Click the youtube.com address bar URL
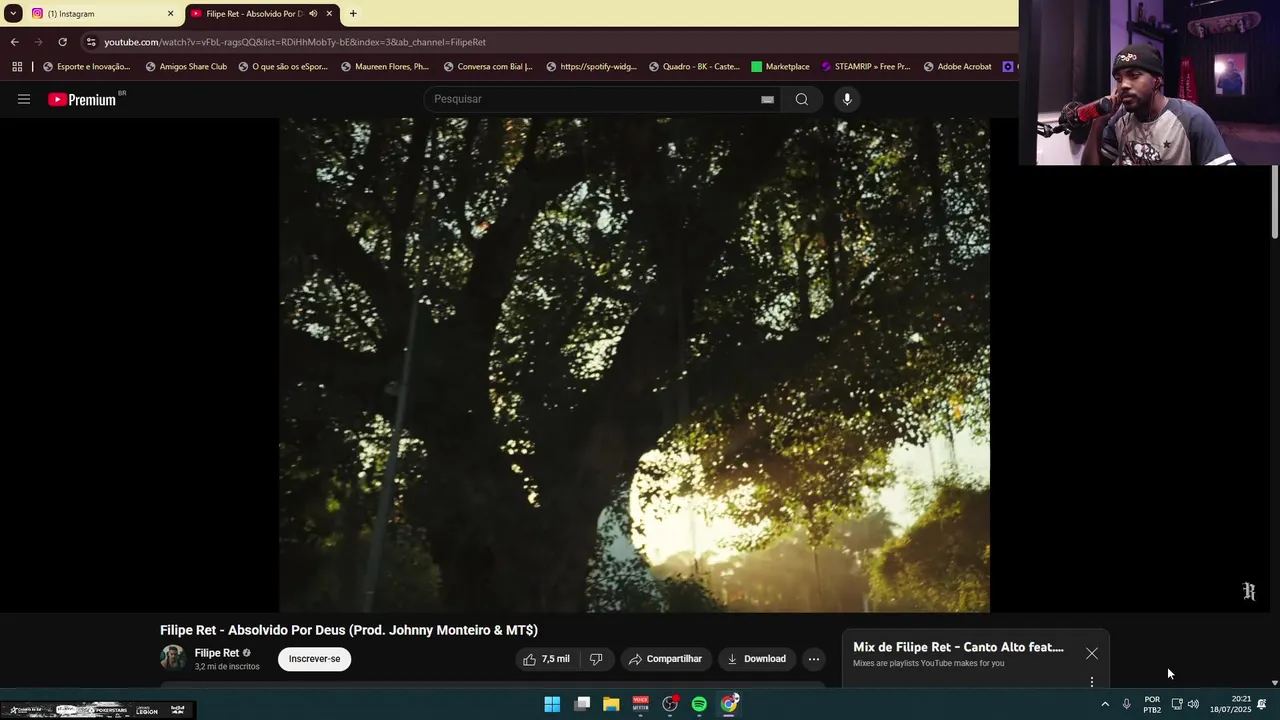Image resolution: width=1280 pixels, height=720 pixels. (295, 42)
